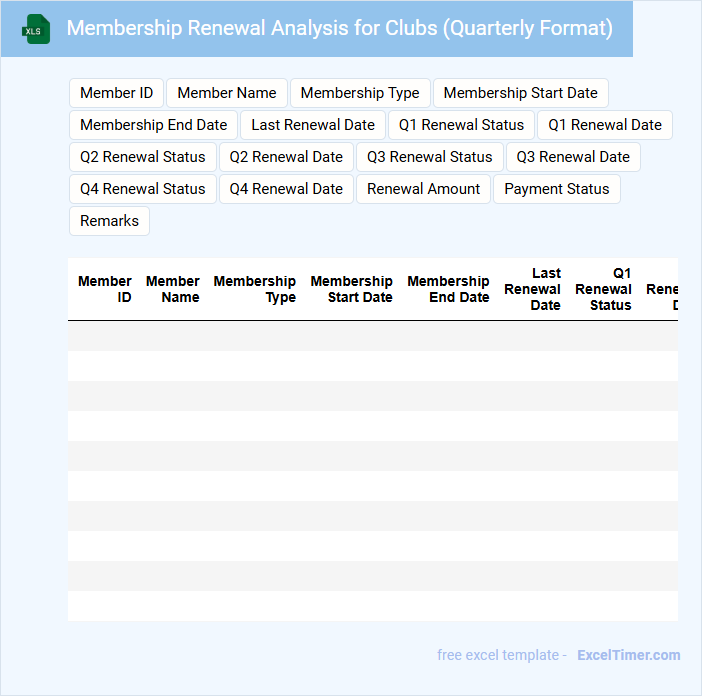The width and height of the screenshot is (702, 696).
Task: Click the green XLS file icon
Action: click(x=36, y=29)
